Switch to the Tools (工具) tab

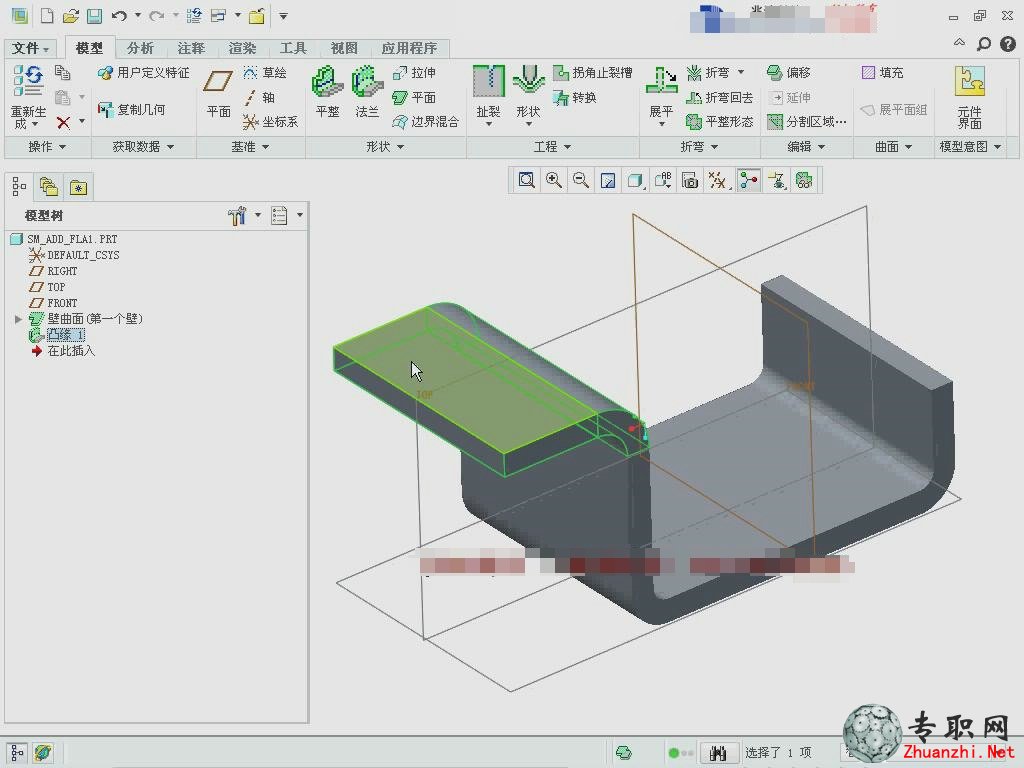tap(293, 48)
